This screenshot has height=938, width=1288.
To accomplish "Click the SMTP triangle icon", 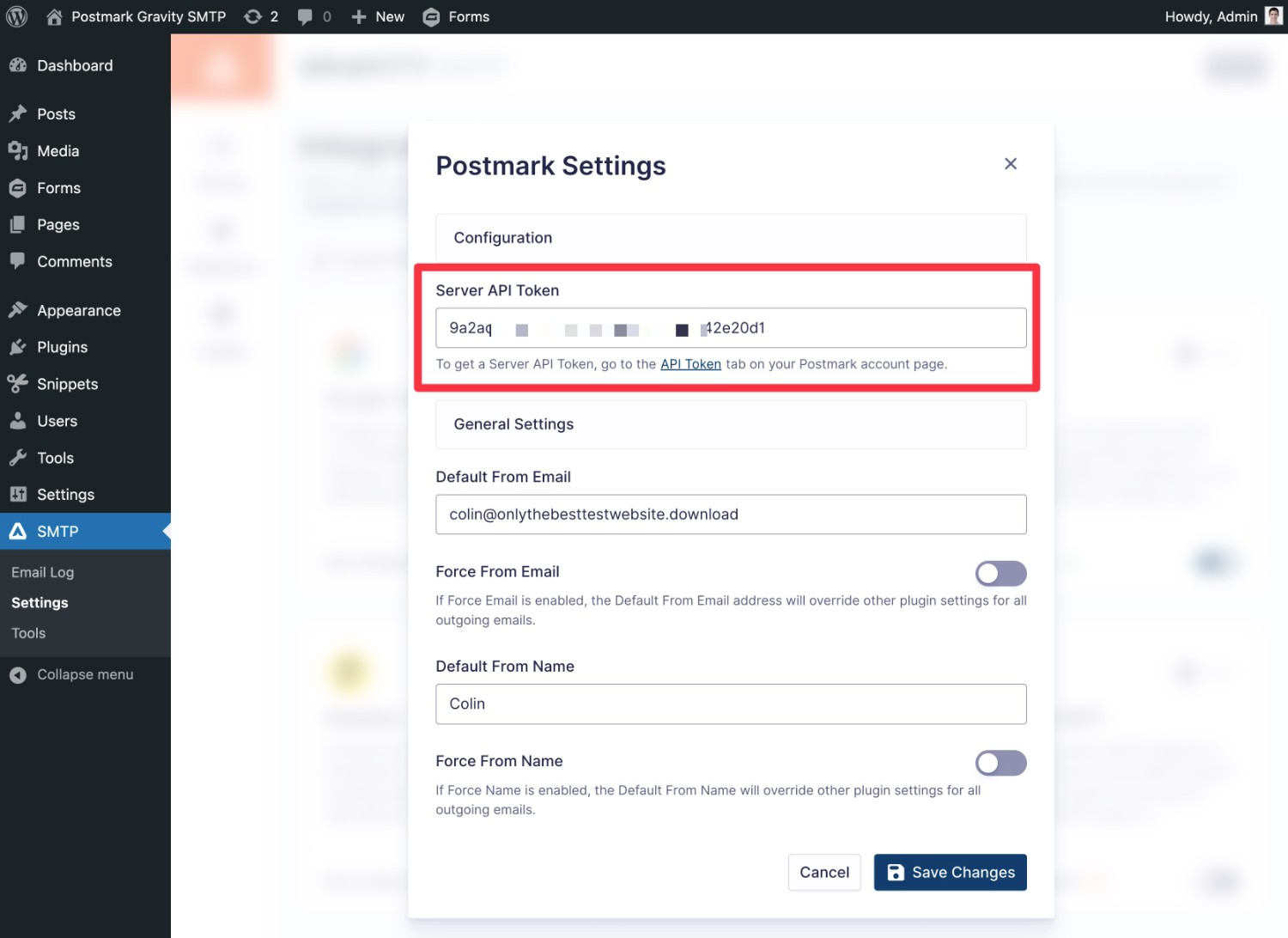I will (18, 532).
